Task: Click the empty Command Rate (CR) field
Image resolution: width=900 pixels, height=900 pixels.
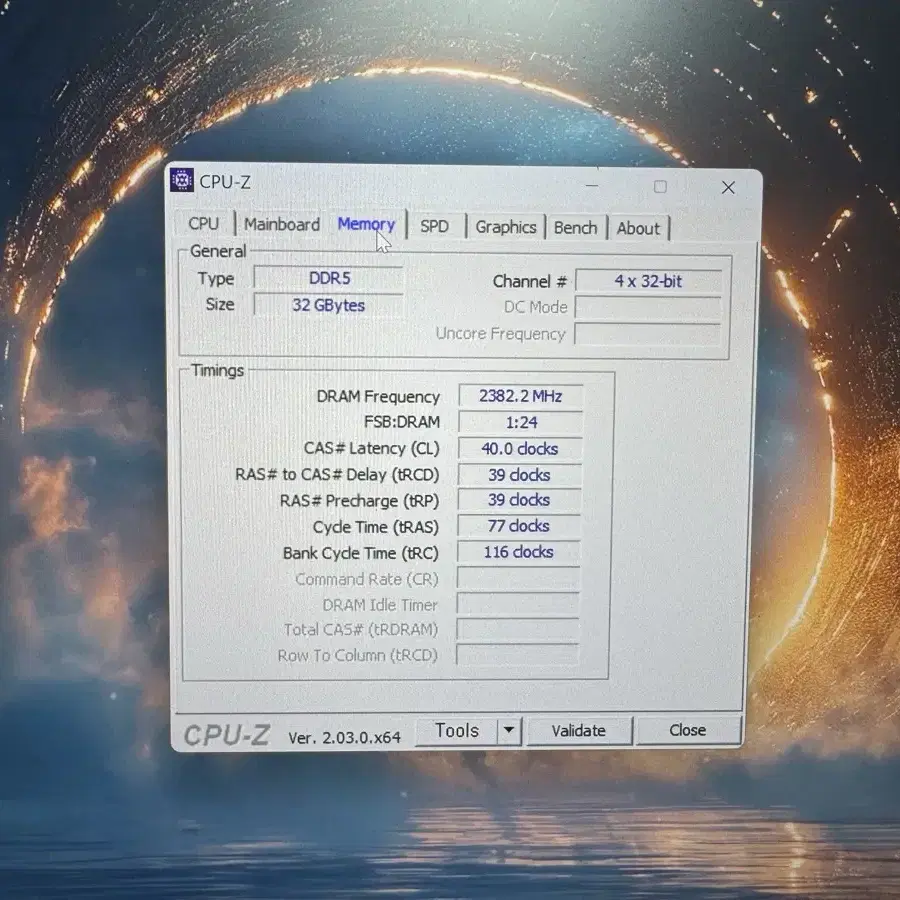Action: (x=518, y=579)
